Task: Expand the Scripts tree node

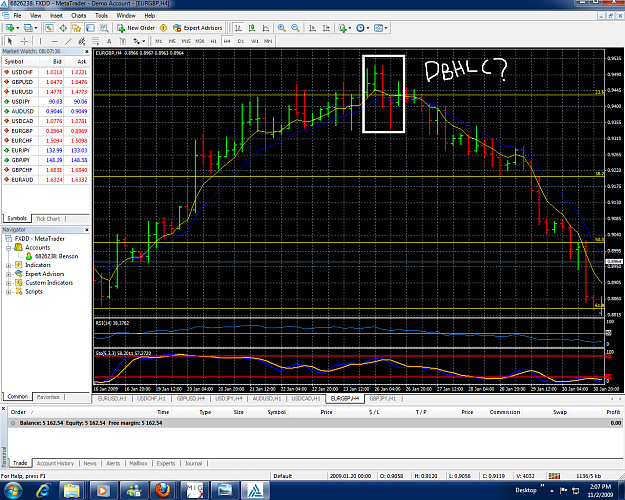Action: pyautogui.click(x=8, y=291)
